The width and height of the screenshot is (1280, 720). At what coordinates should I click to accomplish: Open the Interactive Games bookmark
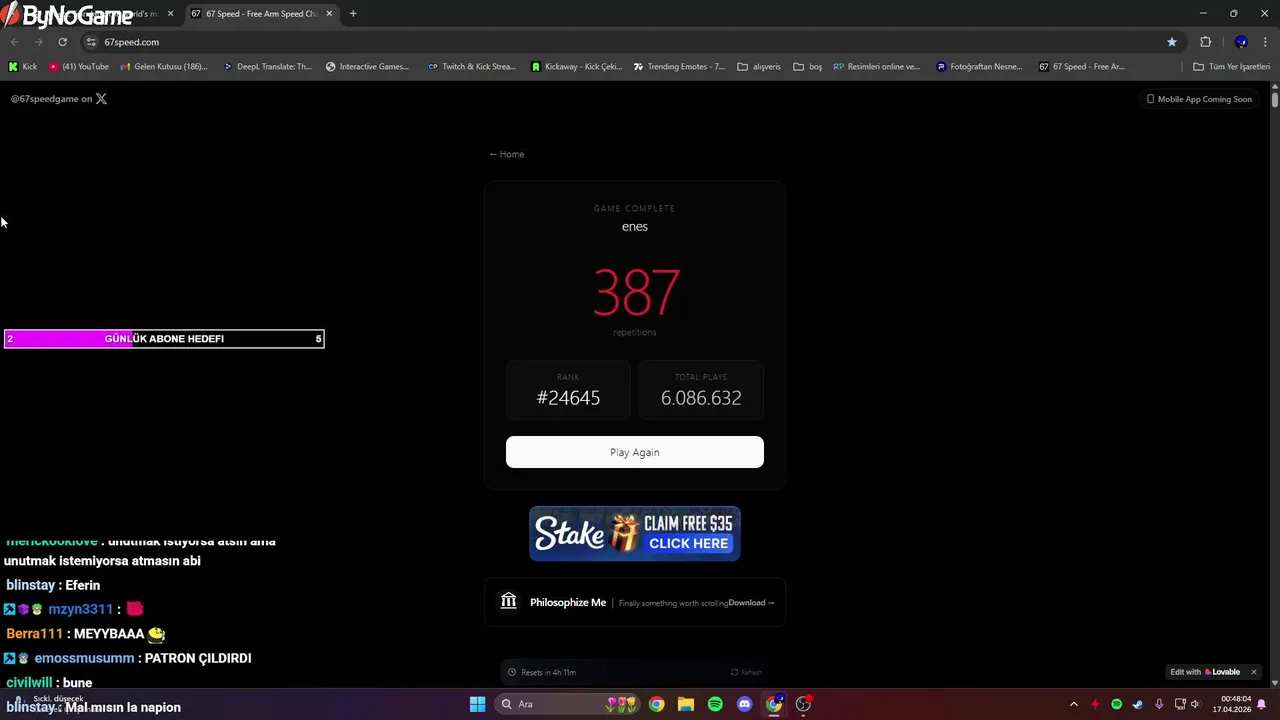tap(367, 67)
